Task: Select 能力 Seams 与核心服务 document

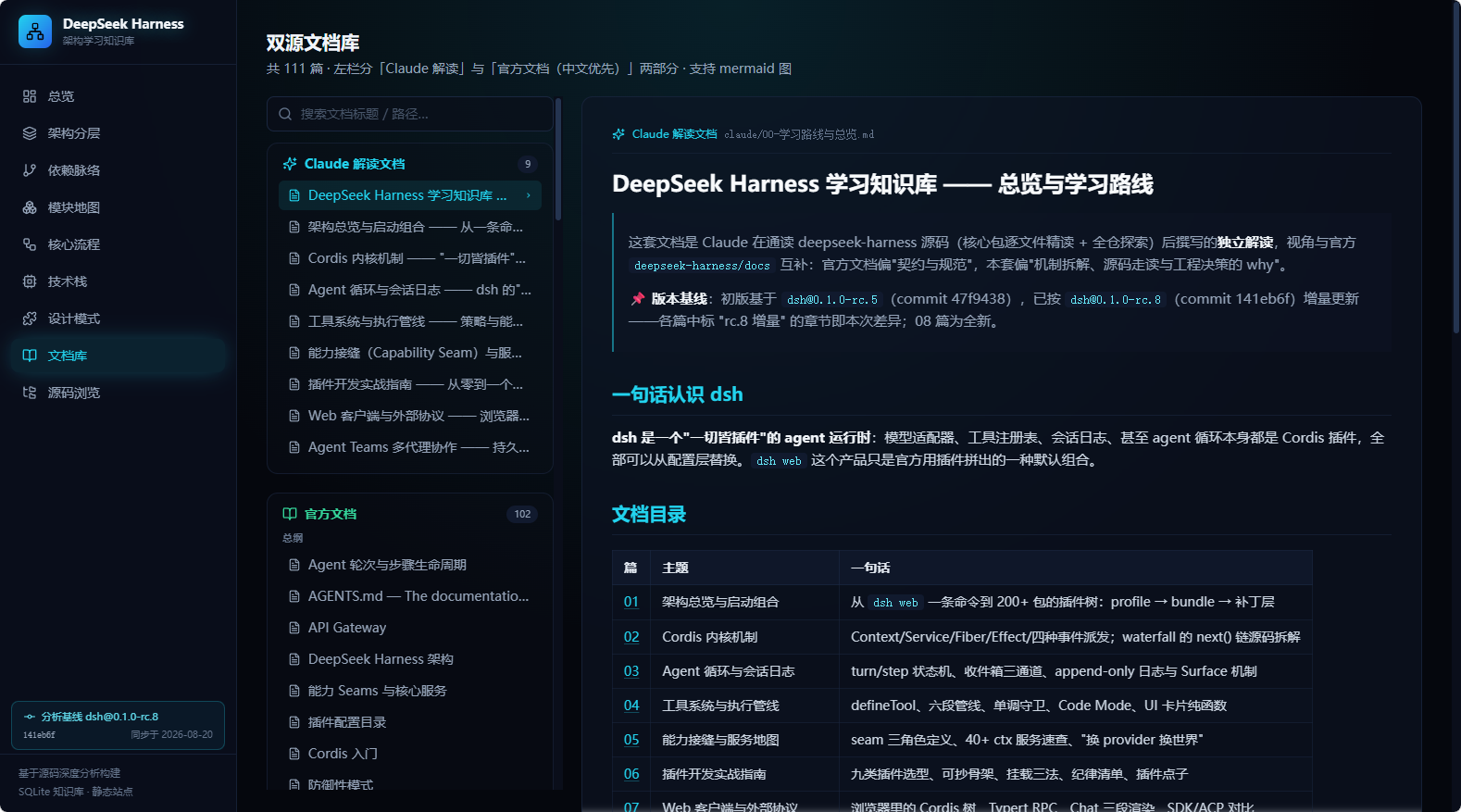Action: pyautogui.click(x=410, y=691)
